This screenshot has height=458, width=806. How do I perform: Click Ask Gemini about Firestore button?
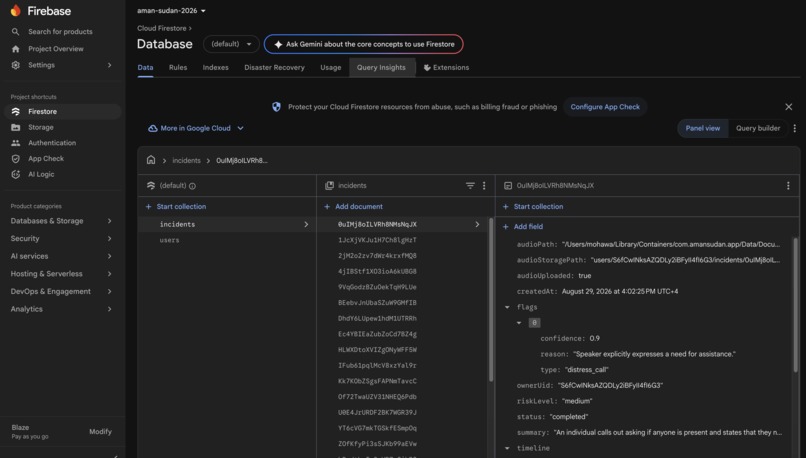(x=363, y=44)
